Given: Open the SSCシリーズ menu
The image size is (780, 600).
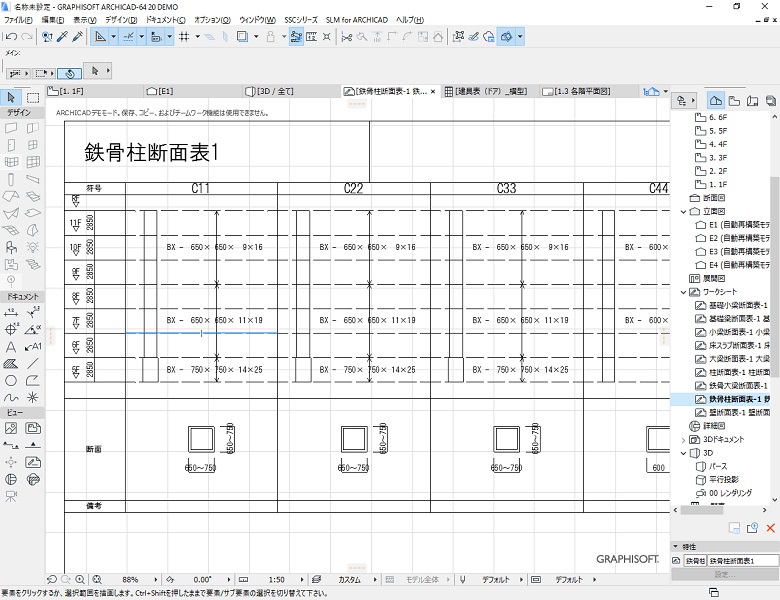Looking at the screenshot, I should (301, 20).
